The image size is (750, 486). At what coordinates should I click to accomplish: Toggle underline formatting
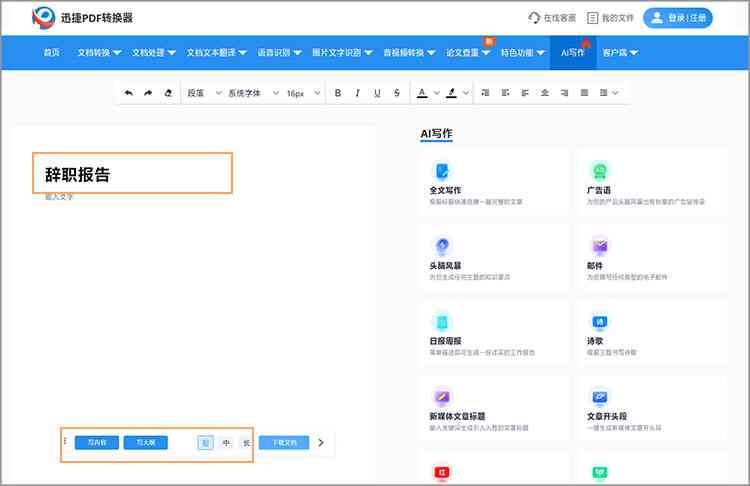[377, 93]
